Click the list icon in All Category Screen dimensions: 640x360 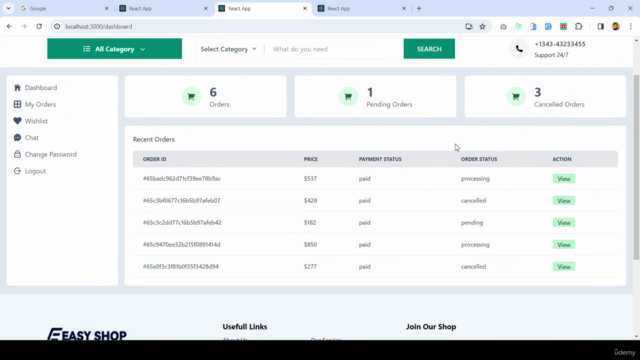[87, 49]
